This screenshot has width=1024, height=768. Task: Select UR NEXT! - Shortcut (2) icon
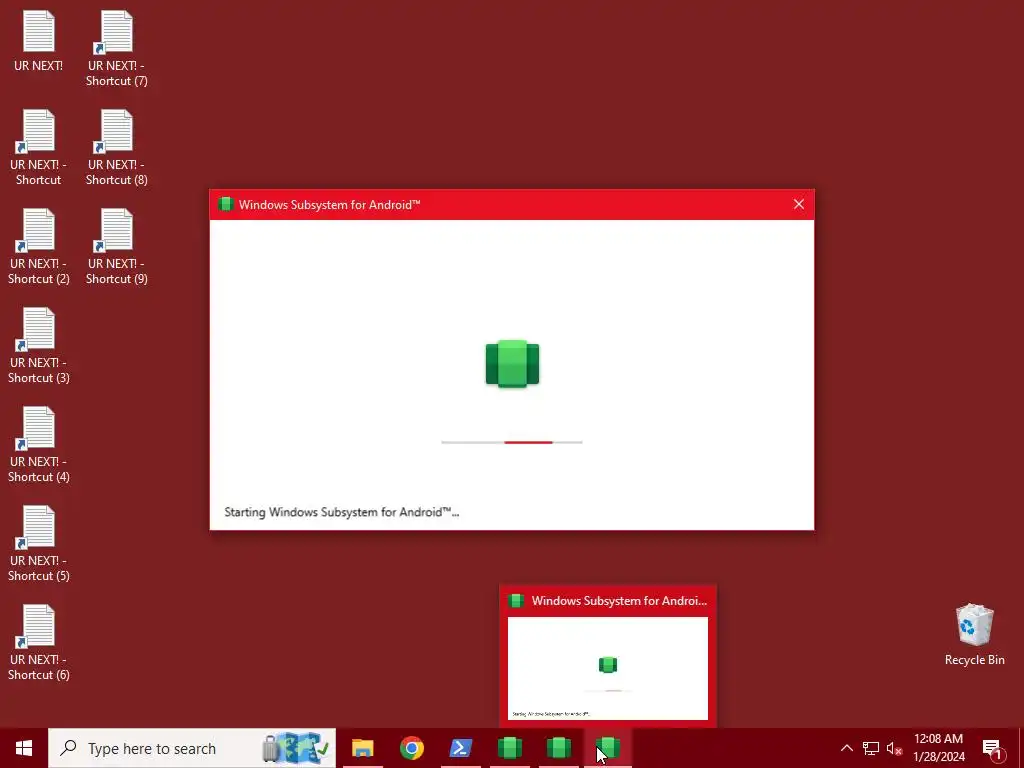pos(39,247)
